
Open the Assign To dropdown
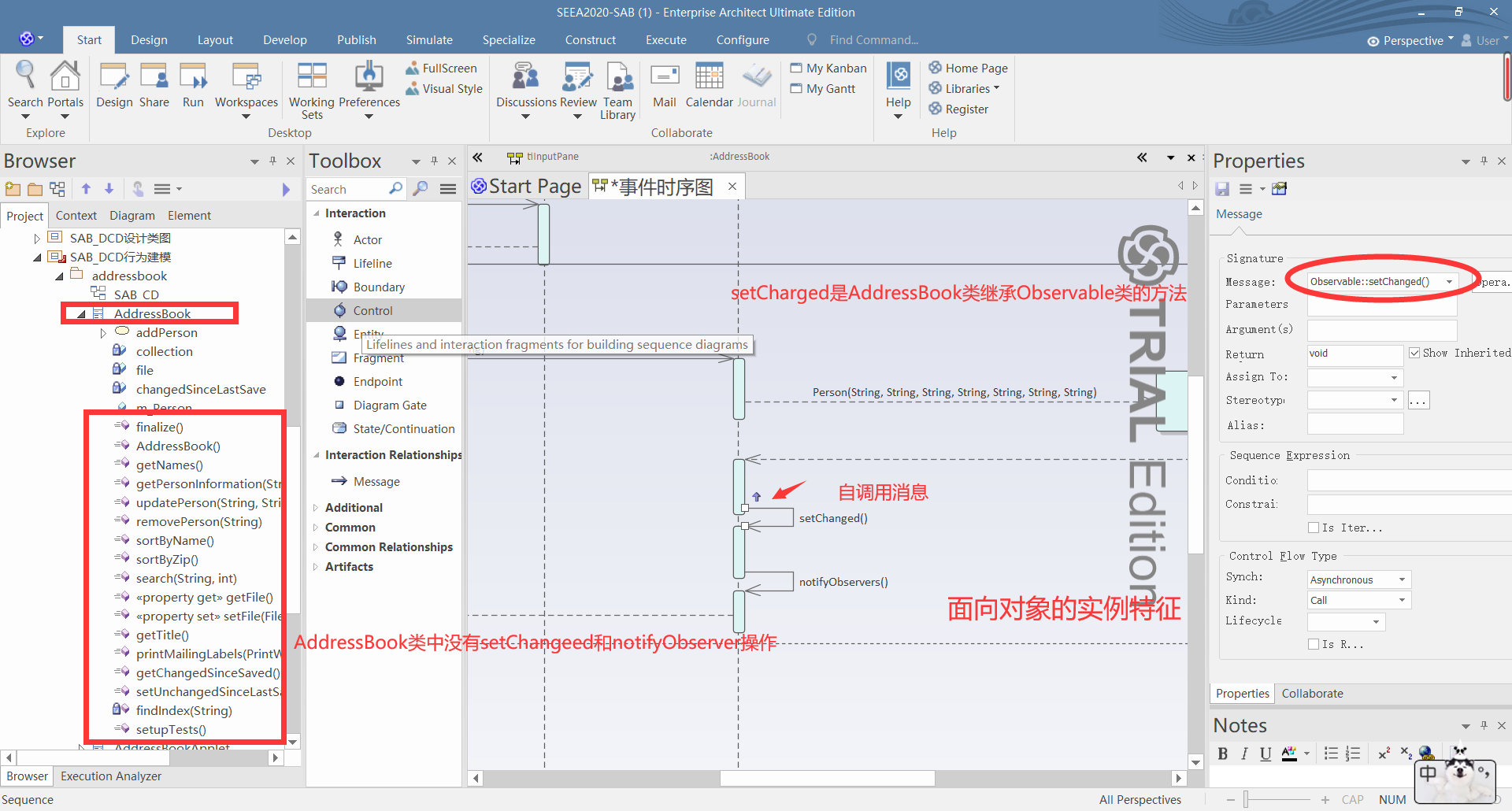[x=1394, y=377]
